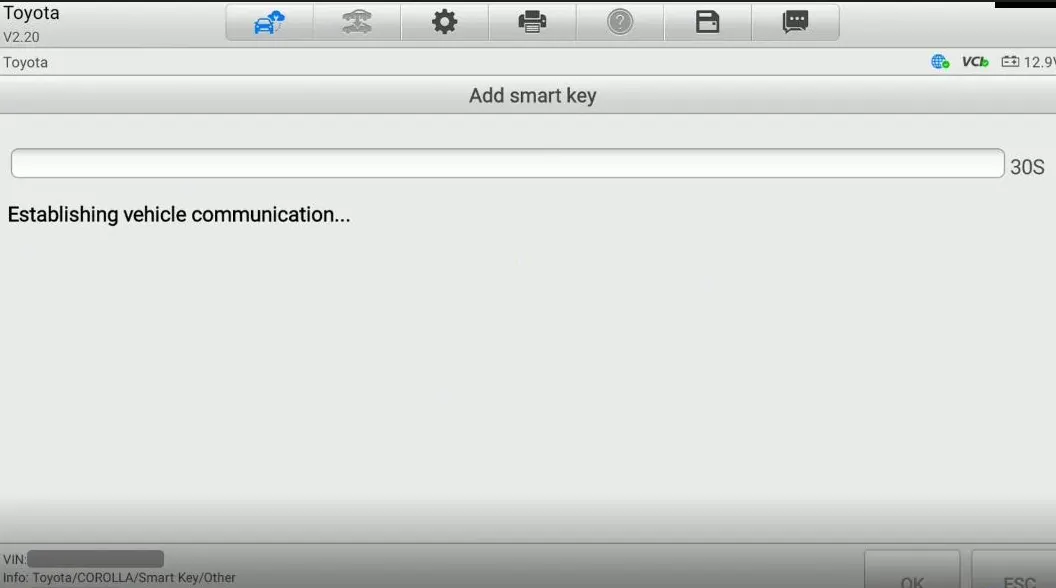Click the VCI connection status icon

point(975,62)
